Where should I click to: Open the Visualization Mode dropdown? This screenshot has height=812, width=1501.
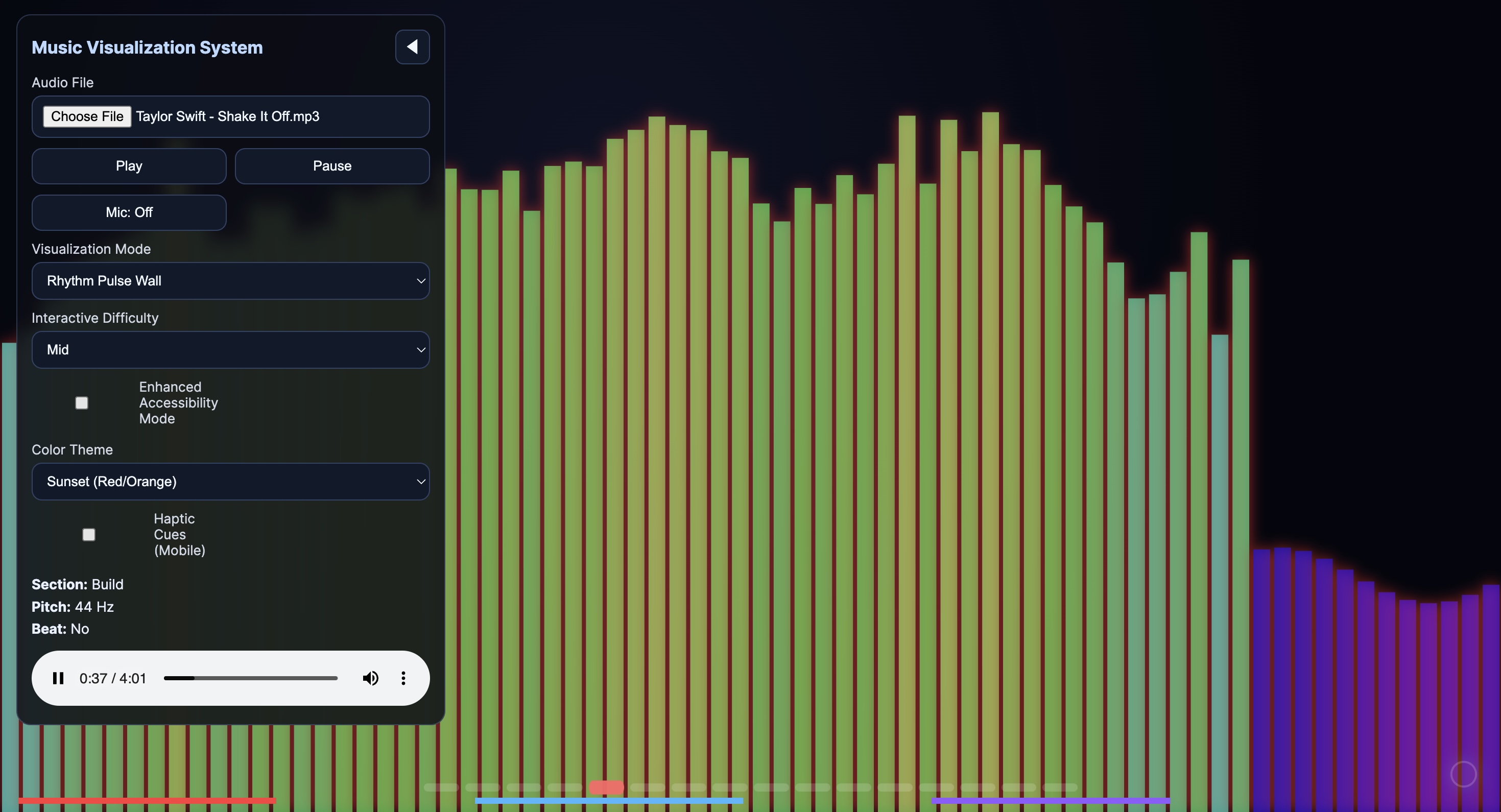click(230, 281)
